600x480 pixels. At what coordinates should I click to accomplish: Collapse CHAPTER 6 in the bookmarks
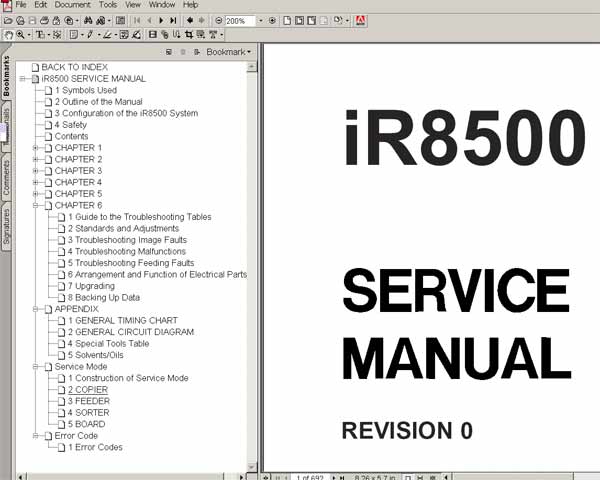(35, 205)
